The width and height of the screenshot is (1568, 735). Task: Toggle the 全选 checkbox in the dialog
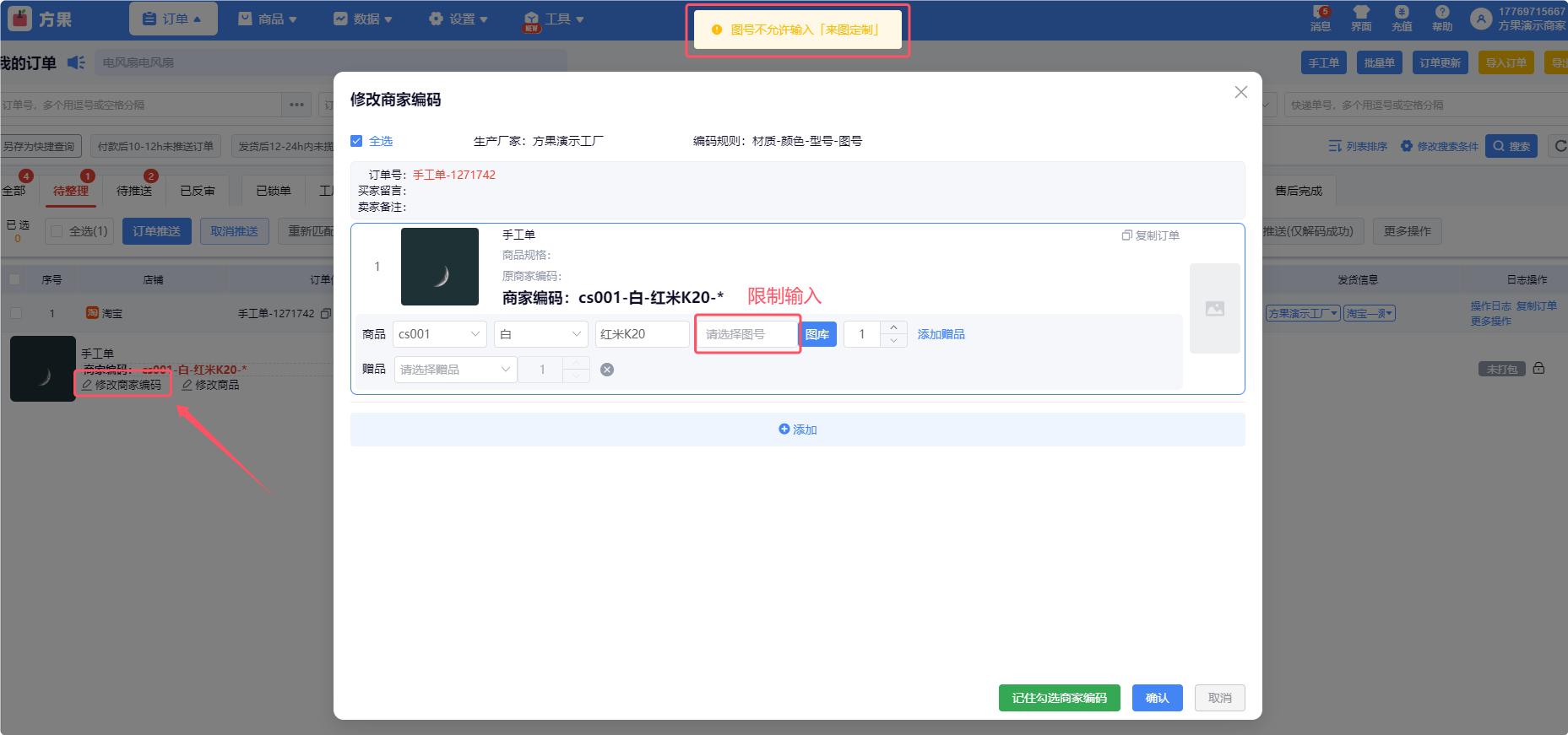(356, 141)
